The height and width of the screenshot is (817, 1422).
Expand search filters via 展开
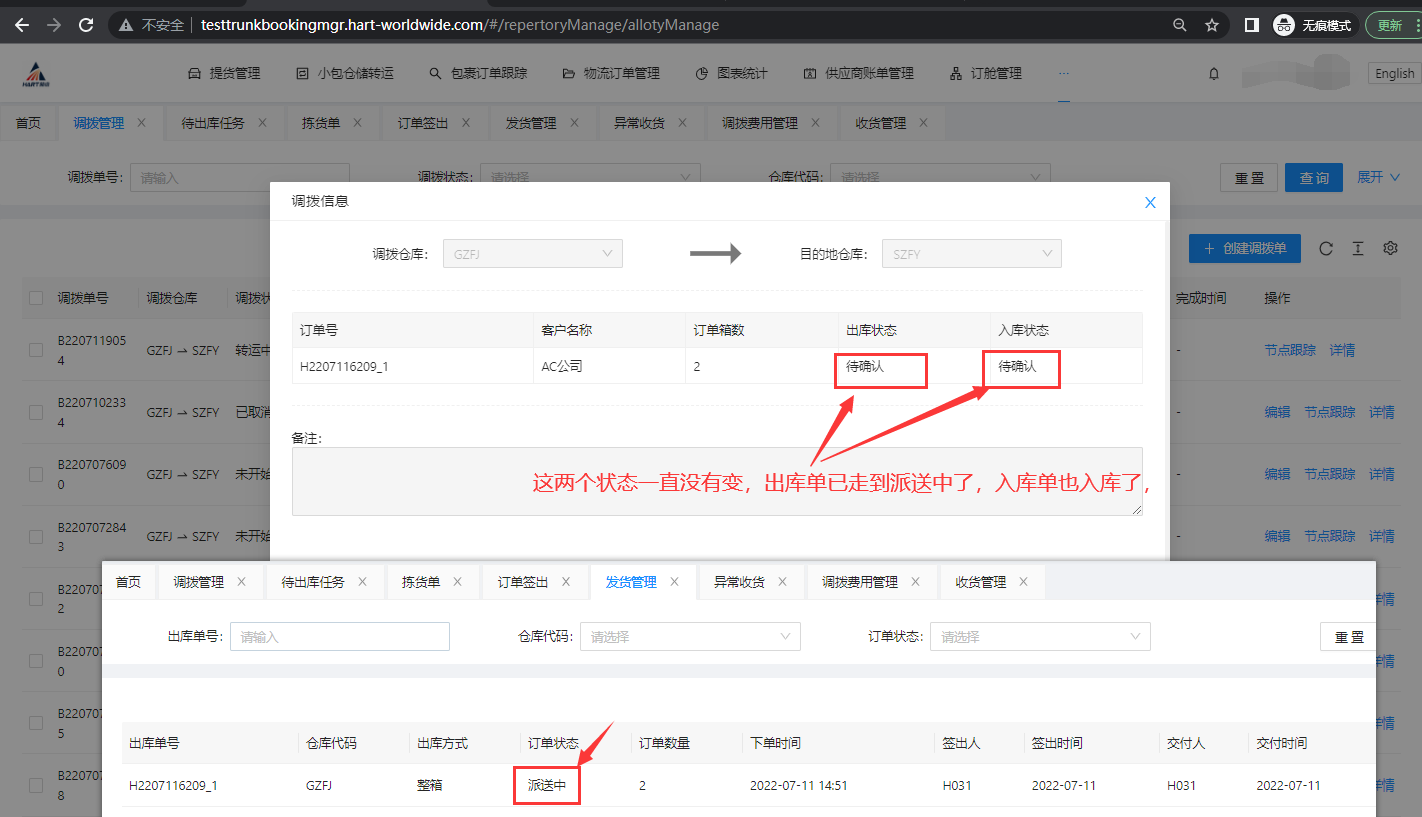[1376, 177]
